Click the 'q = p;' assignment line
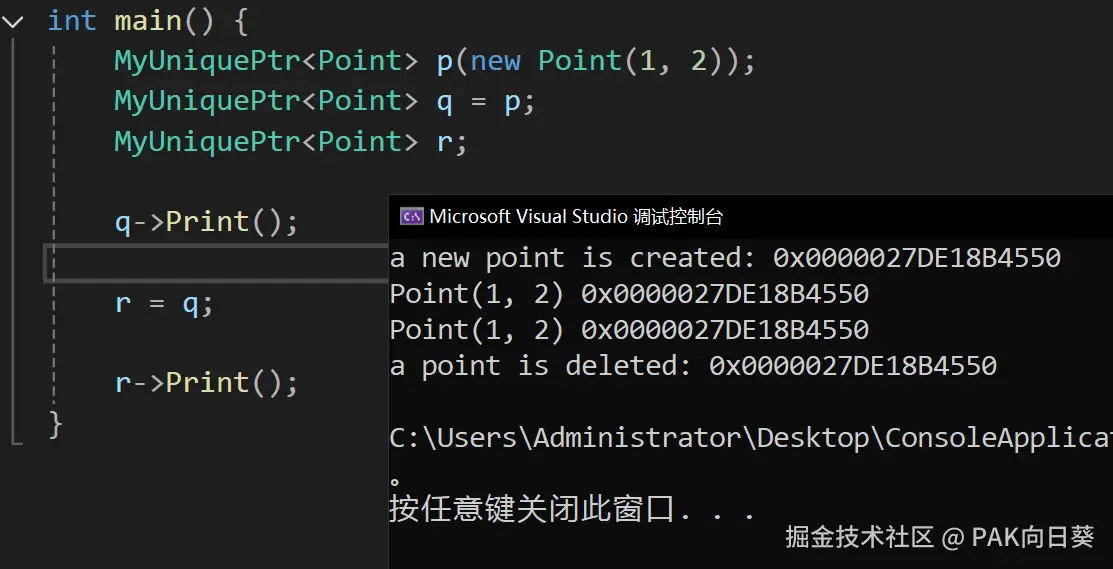This screenshot has width=1113, height=569. [485, 101]
